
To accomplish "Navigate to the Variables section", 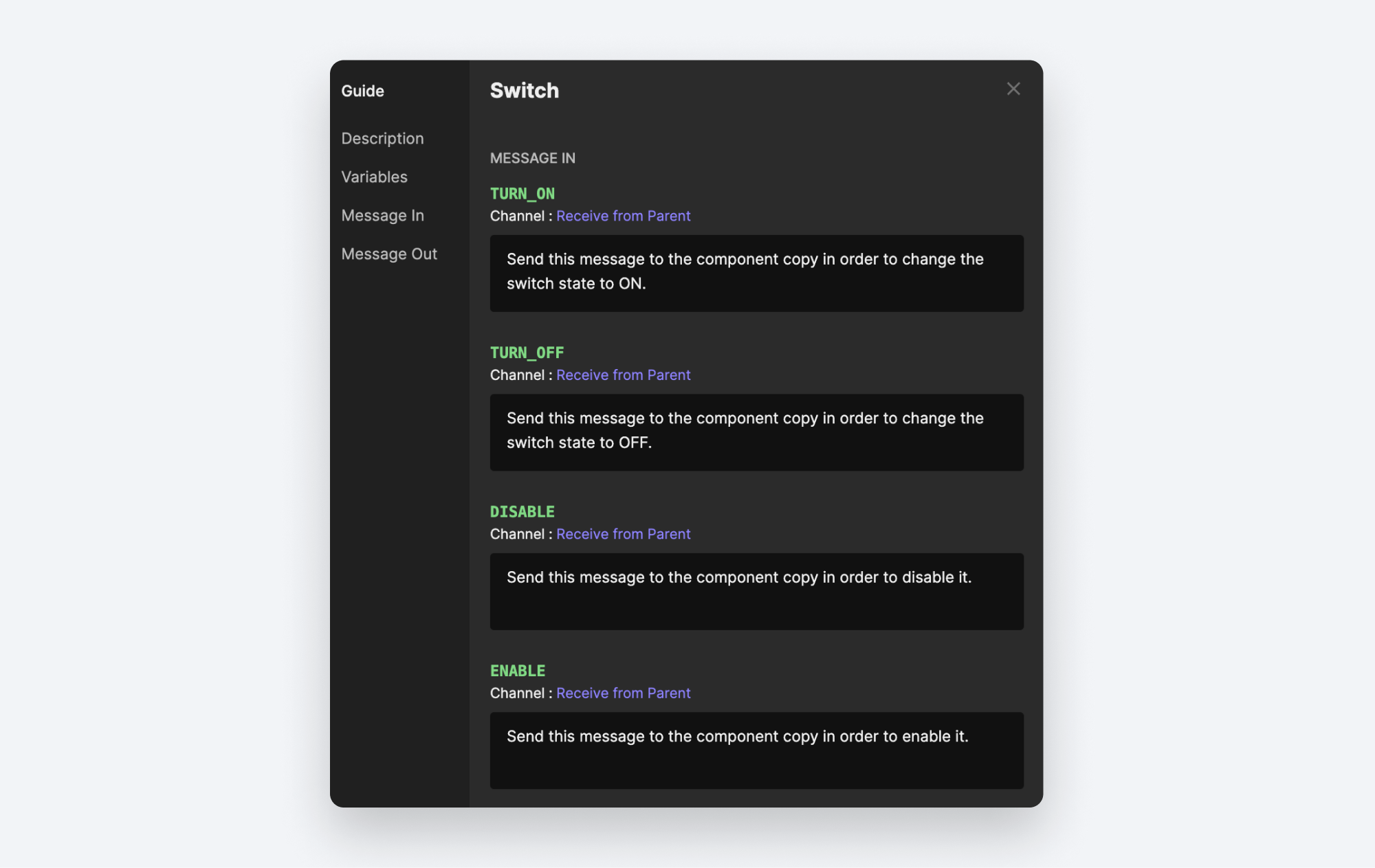I will point(374,176).
